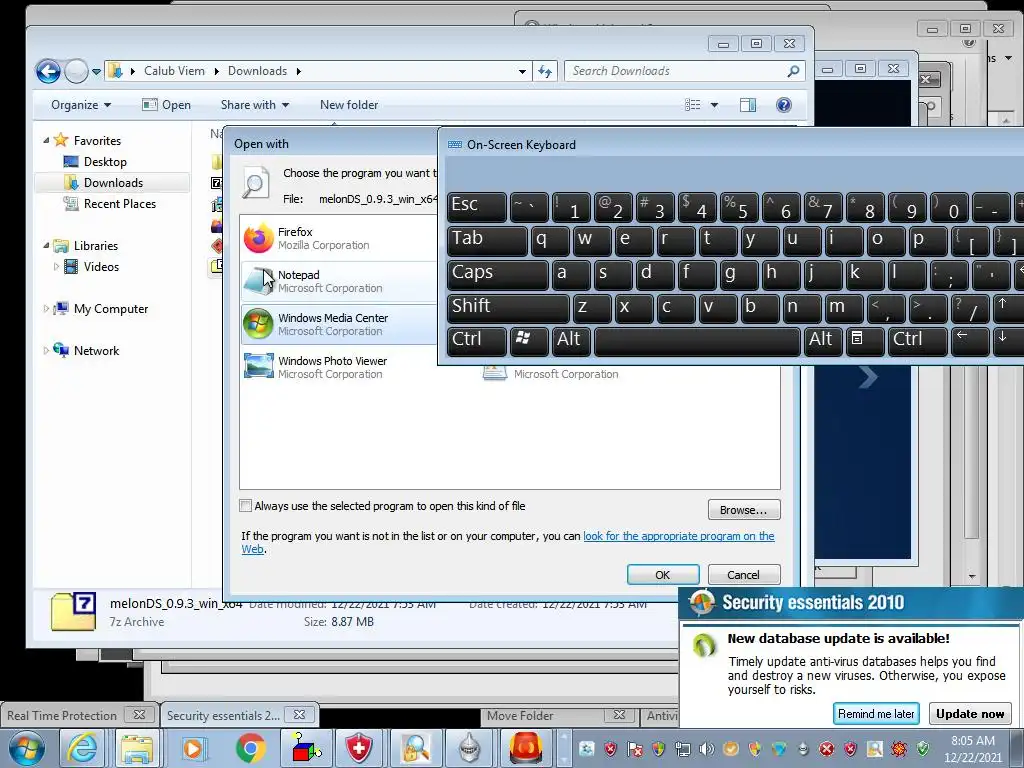Click the Explorer Back arrow button
Viewport: 1024px width, 768px height.
[48, 71]
